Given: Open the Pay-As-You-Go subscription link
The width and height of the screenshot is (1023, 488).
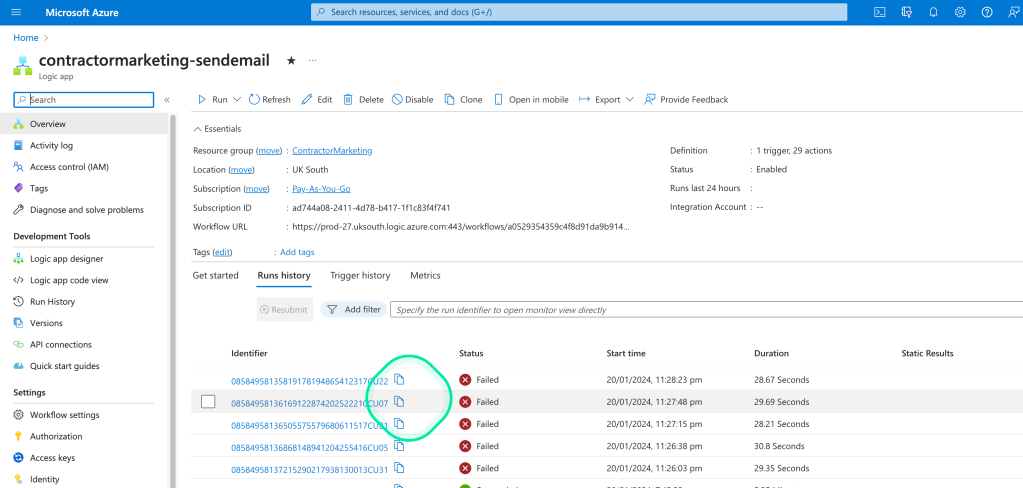Looking at the screenshot, I should pyautogui.click(x=321, y=189).
